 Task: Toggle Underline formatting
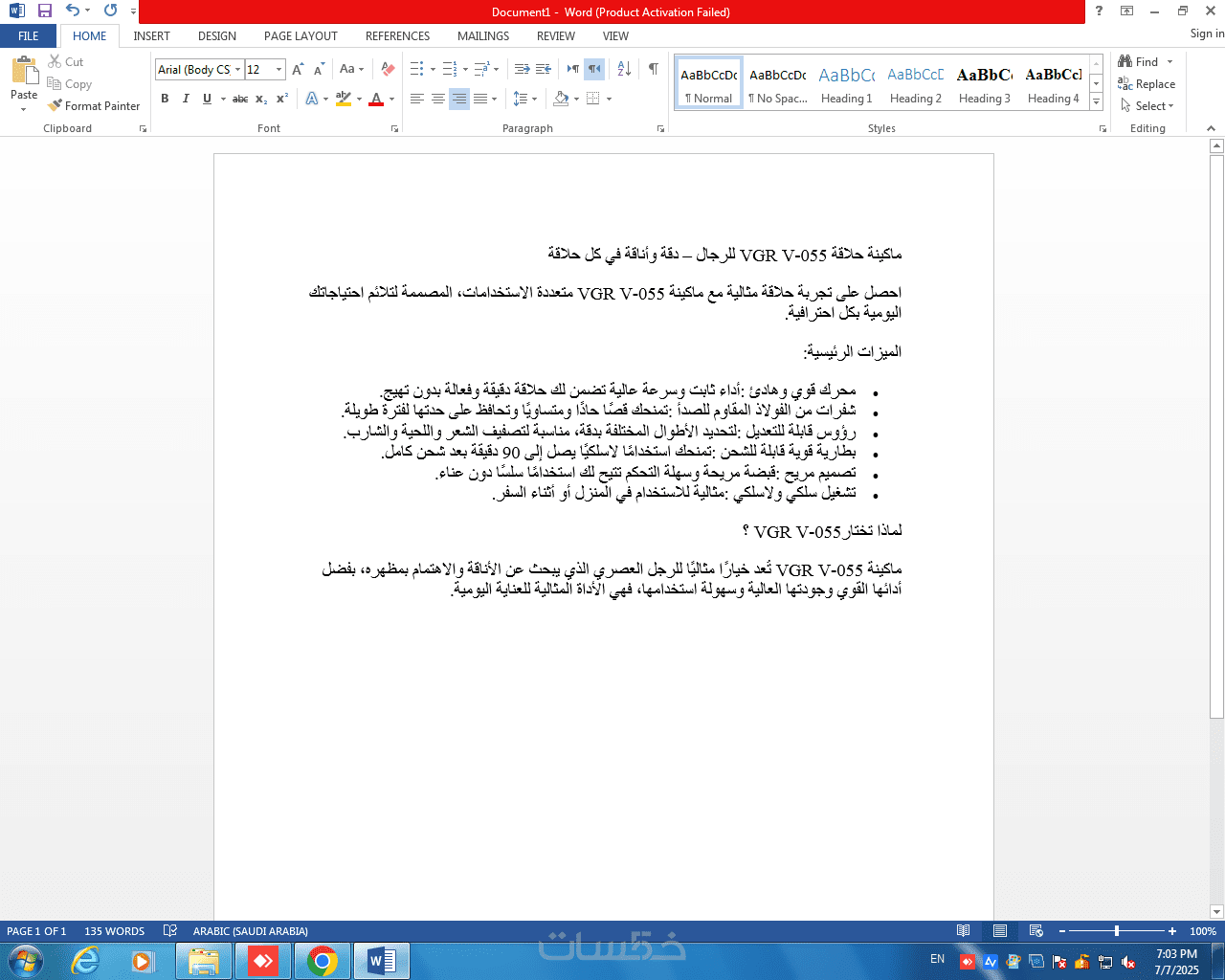click(207, 99)
